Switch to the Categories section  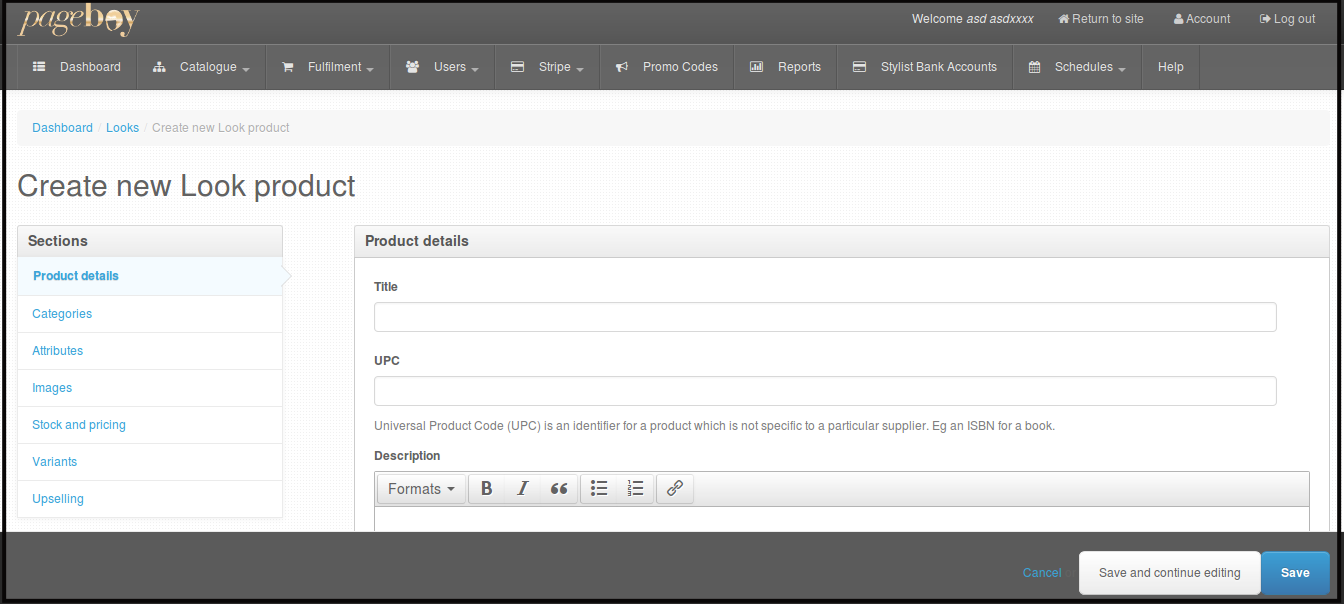pos(150,314)
